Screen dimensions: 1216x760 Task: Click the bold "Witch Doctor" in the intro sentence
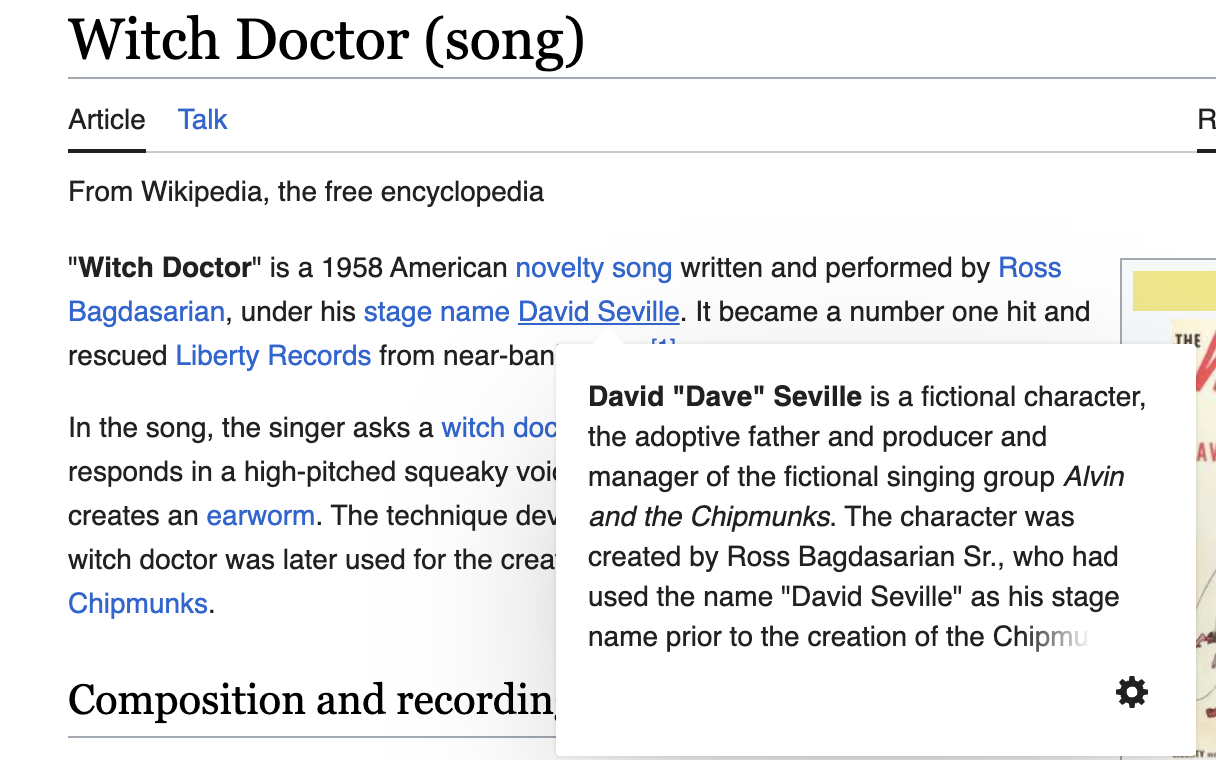point(165,268)
